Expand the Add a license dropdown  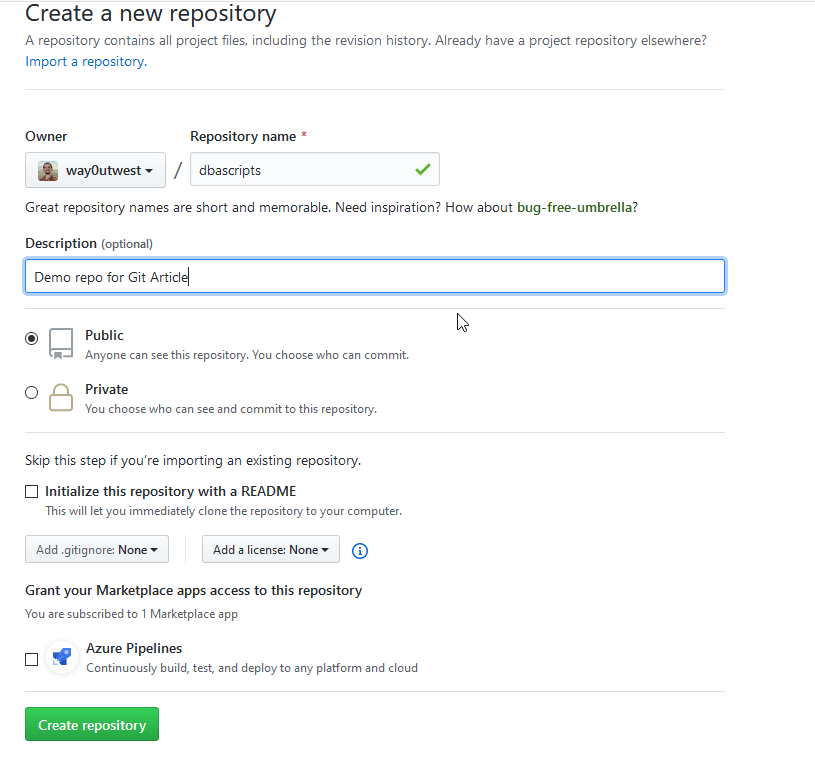270,550
